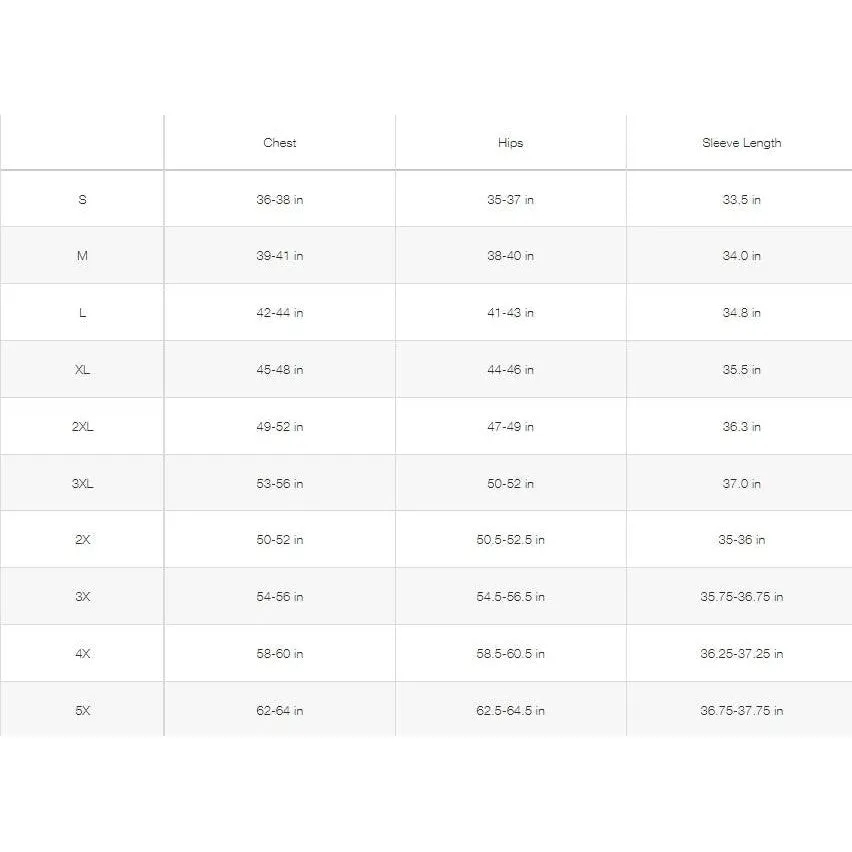Click the Chest column header

point(280,143)
